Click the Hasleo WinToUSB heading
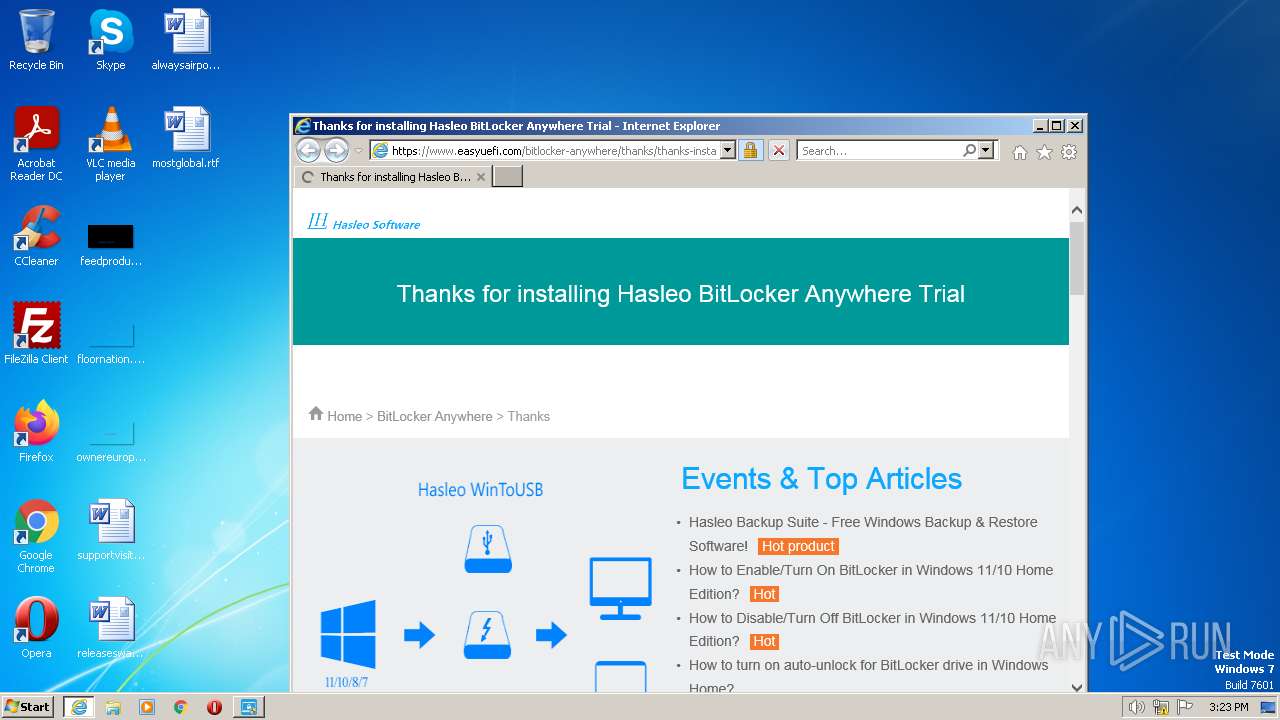This screenshot has width=1280, height=720. [x=481, y=490]
